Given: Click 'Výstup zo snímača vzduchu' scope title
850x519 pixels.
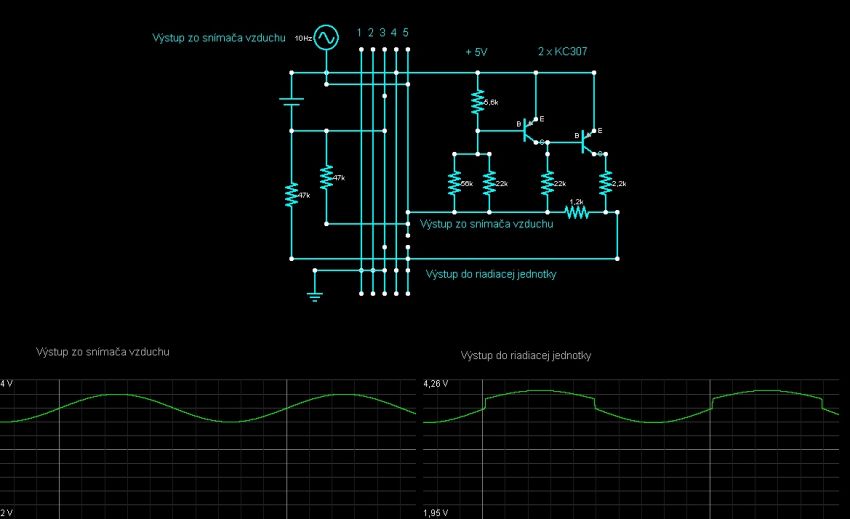Looking at the screenshot, I should click(102, 352).
